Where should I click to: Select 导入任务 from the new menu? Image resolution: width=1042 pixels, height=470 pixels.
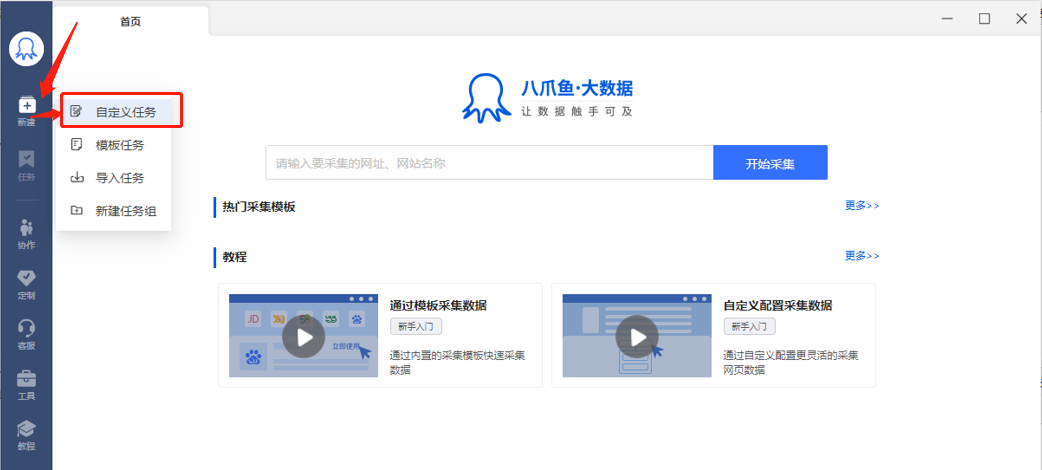tap(114, 178)
